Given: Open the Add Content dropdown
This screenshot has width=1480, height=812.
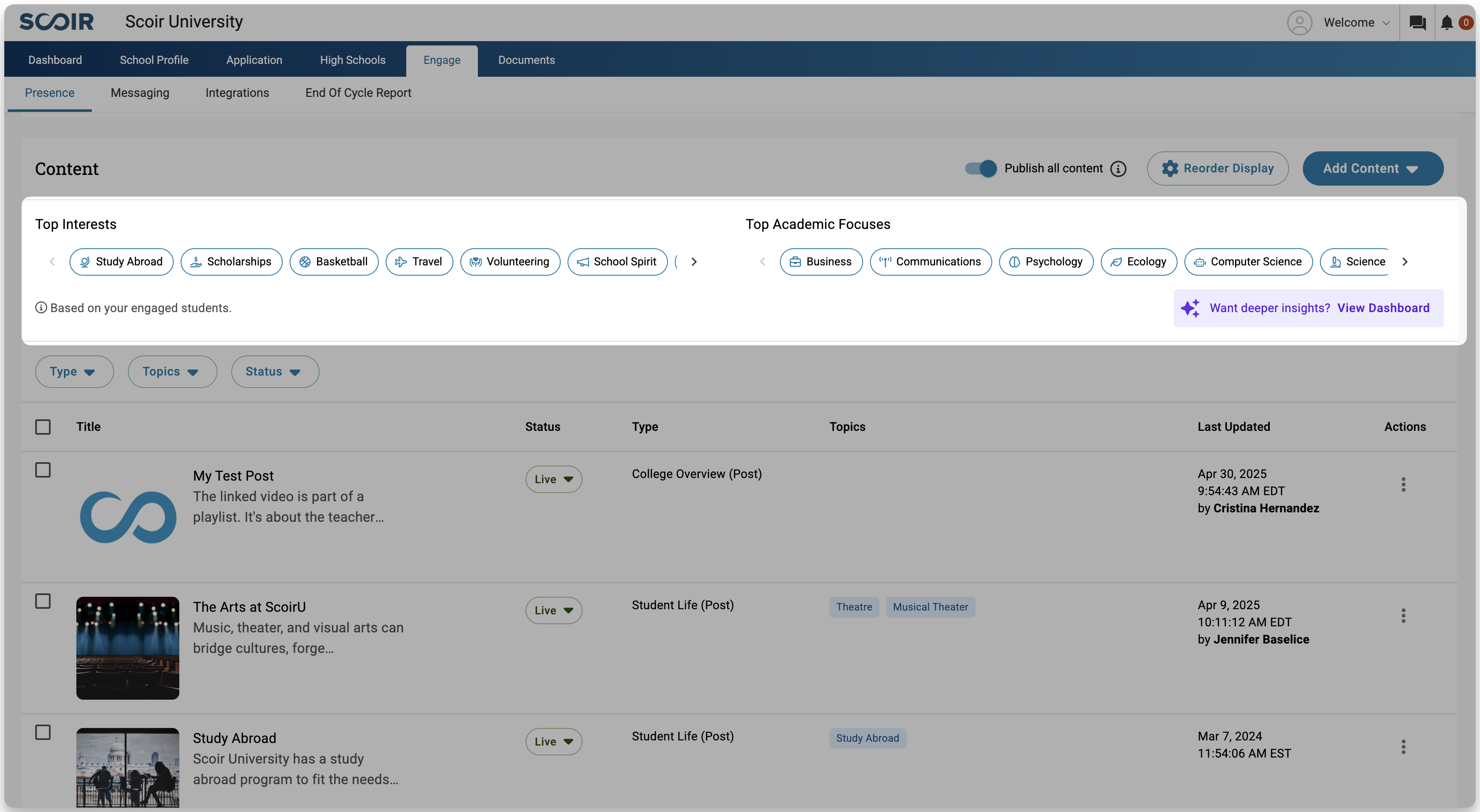Looking at the screenshot, I should point(1372,168).
